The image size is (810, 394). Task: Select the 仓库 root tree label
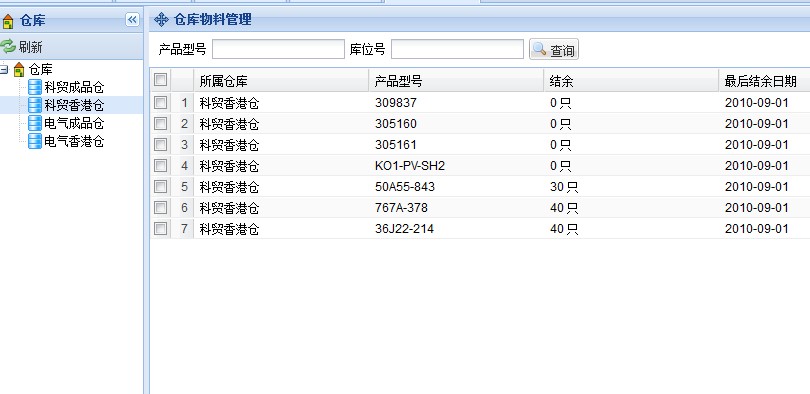pyautogui.click(x=40, y=69)
